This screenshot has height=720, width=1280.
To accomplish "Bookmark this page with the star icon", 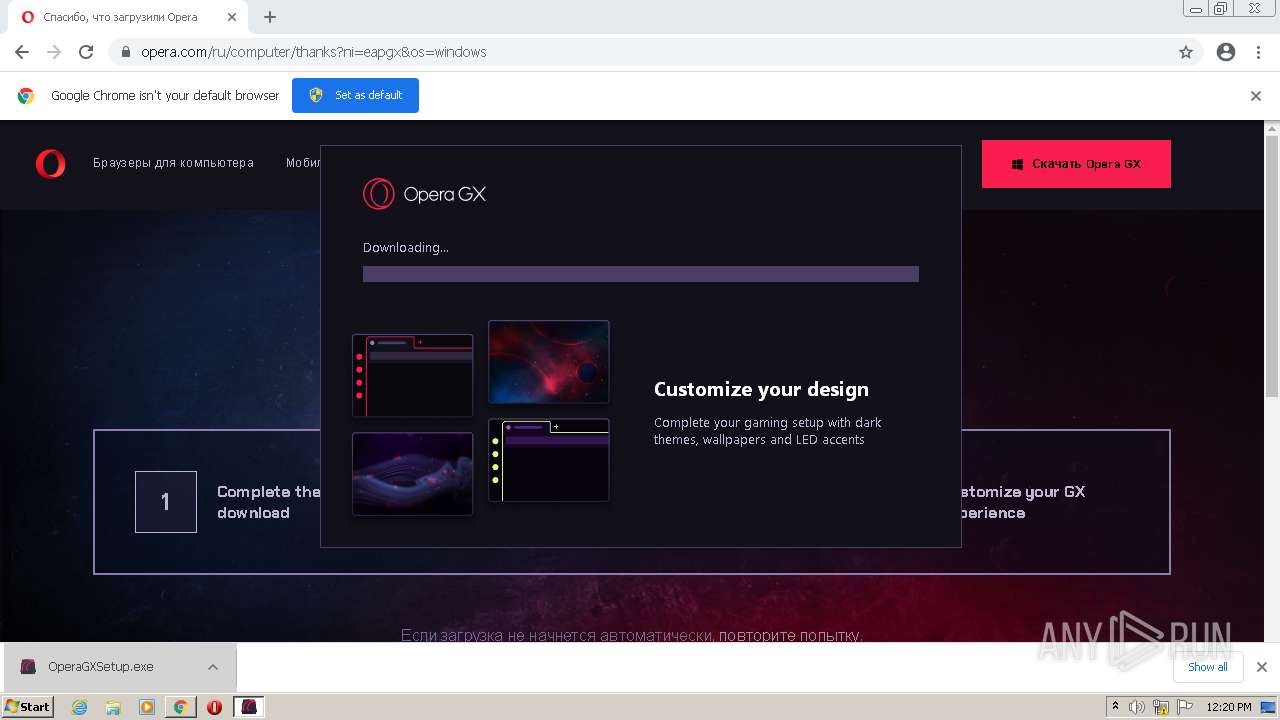I will [x=1186, y=52].
